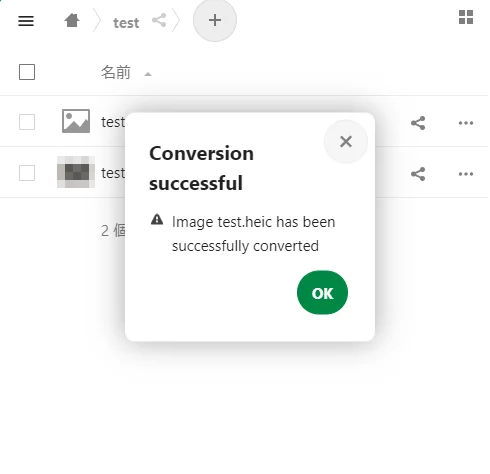
Task: Open the new file plus button
Action: point(215,20)
